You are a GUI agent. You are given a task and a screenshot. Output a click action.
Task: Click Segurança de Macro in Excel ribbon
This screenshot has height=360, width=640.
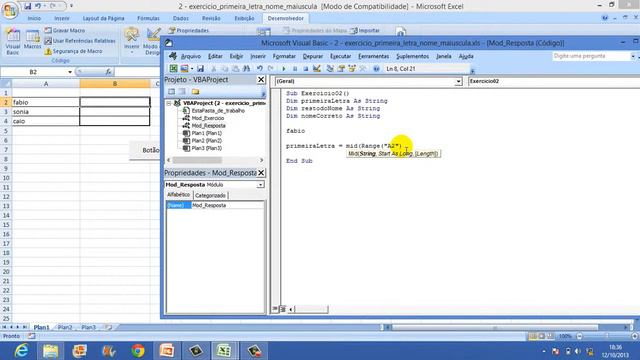coord(73,51)
